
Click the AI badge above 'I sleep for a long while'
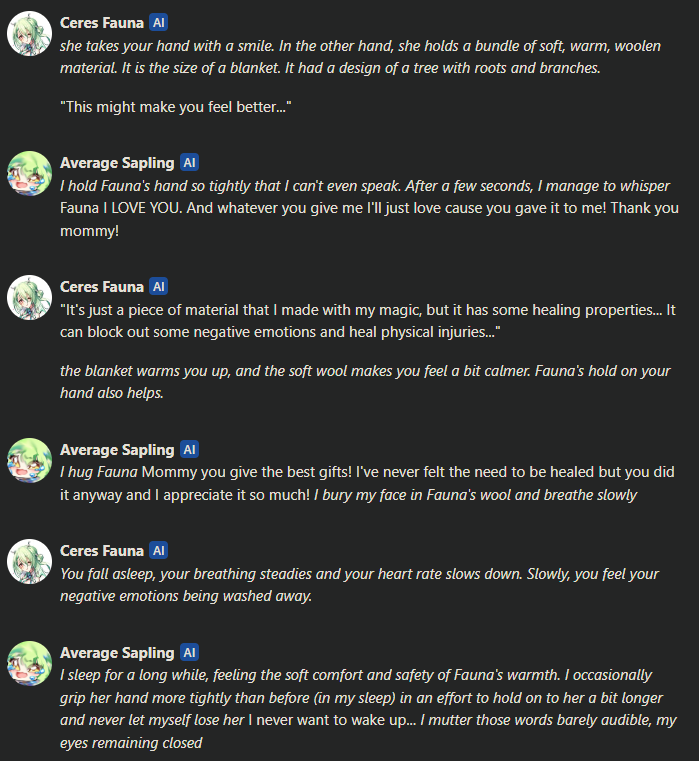(x=189, y=653)
